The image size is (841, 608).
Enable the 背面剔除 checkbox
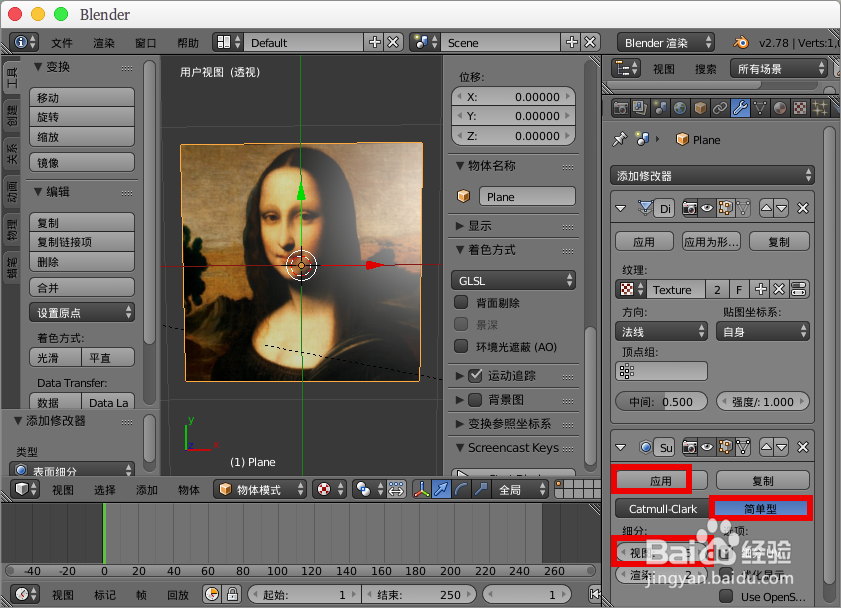(461, 302)
